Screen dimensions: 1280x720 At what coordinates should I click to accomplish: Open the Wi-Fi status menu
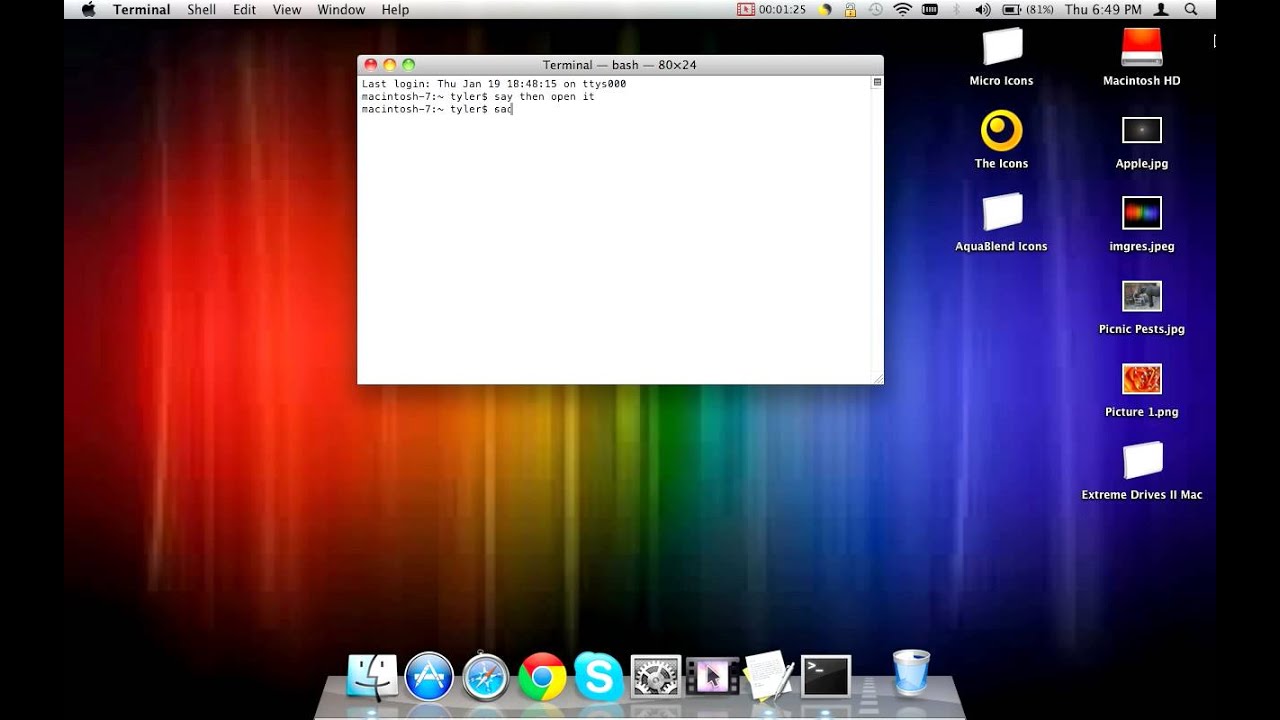tap(903, 9)
